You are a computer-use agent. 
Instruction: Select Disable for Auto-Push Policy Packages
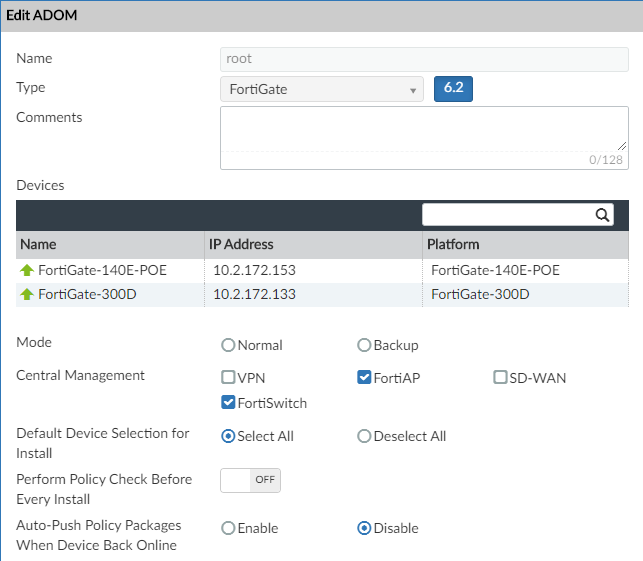(364, 528)
